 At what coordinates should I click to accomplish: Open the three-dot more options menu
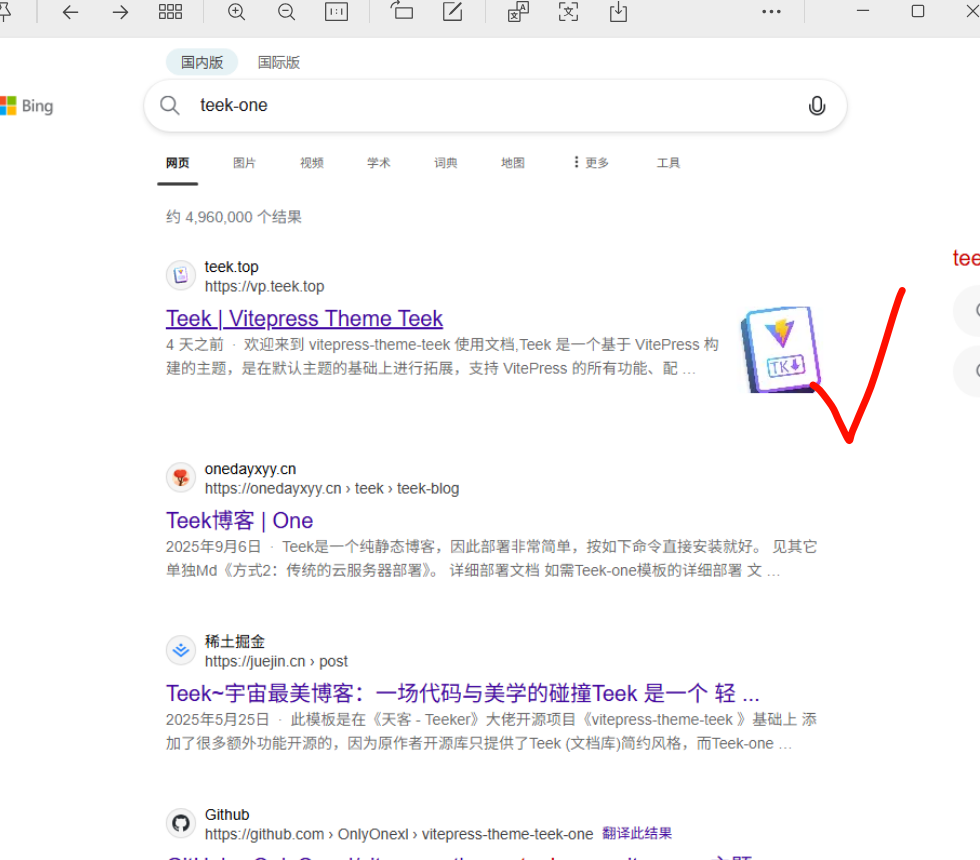[x=771, y=12]
